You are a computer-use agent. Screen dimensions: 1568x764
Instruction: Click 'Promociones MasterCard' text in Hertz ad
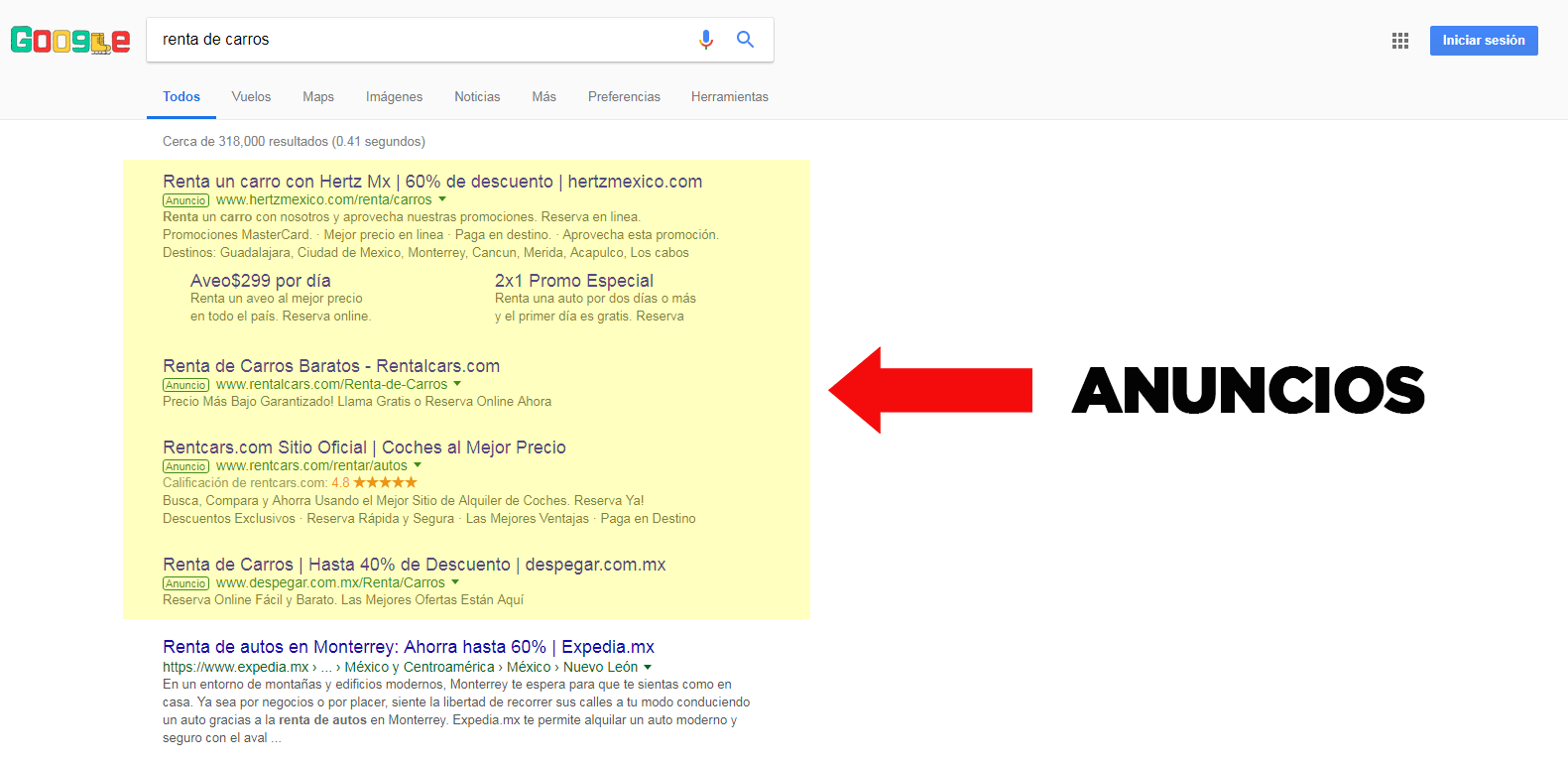click(x=237, y=235)
